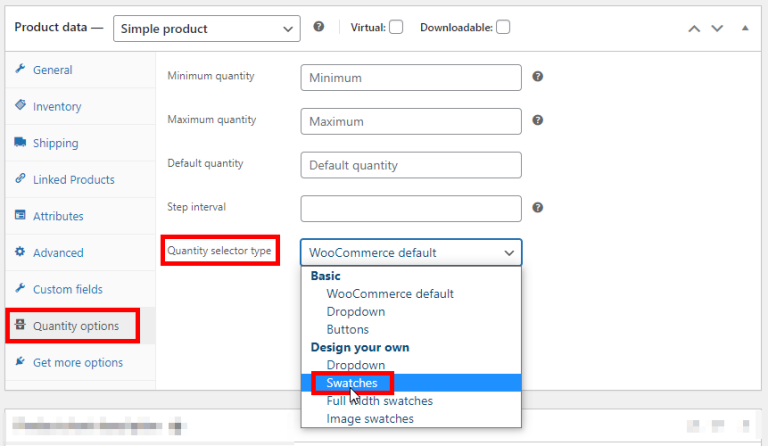The image size is (768, 446).
Task: Choose Image swatches option in the list
Action: click(370, 419)
